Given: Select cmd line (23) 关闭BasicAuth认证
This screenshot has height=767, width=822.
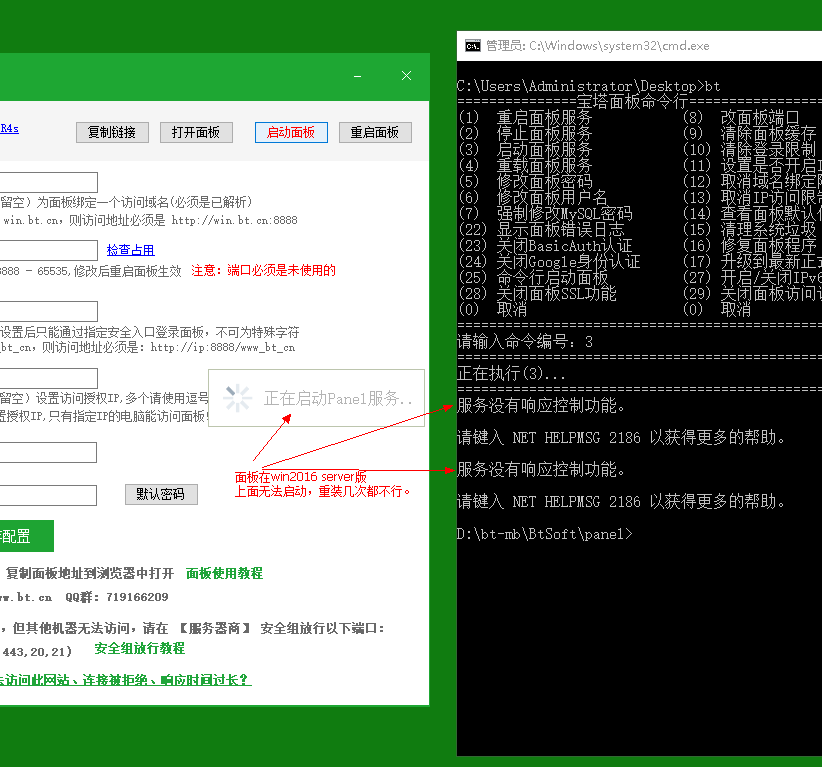Looking at the screenshot, I should point(545,246).
